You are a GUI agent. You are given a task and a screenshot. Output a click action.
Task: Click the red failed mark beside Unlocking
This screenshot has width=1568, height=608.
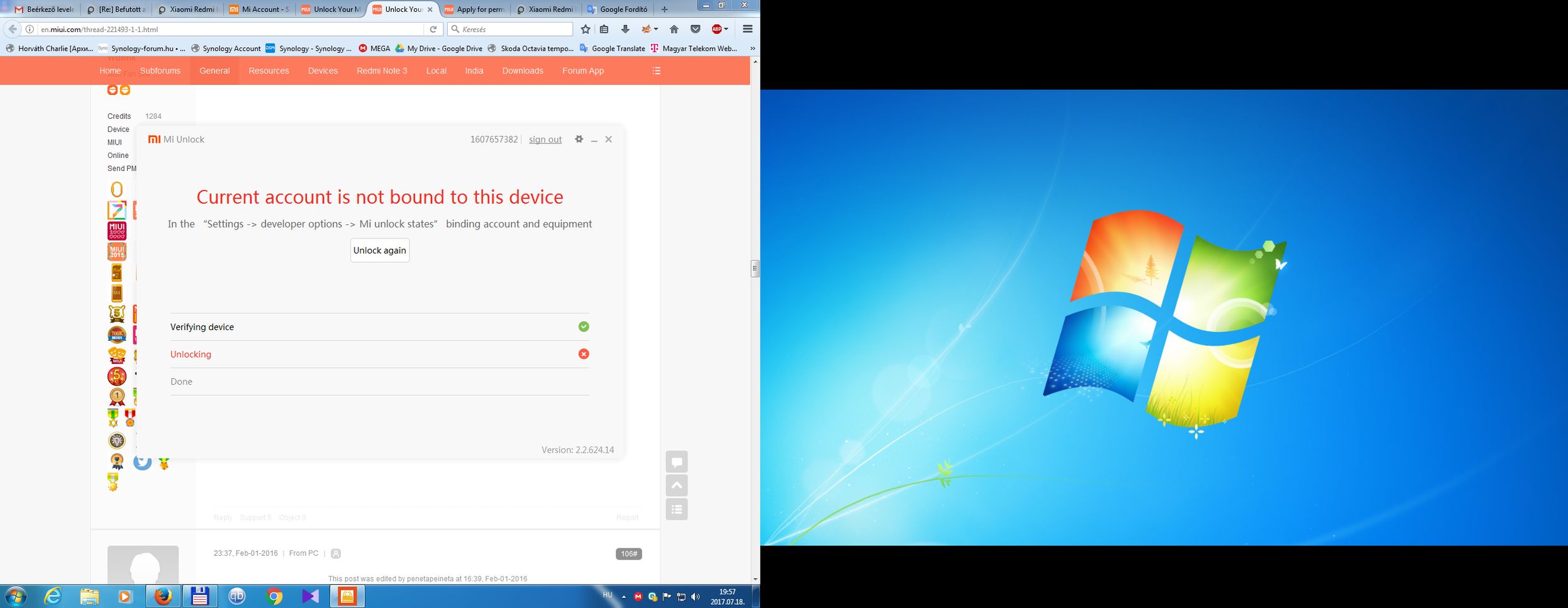point(584,354)
